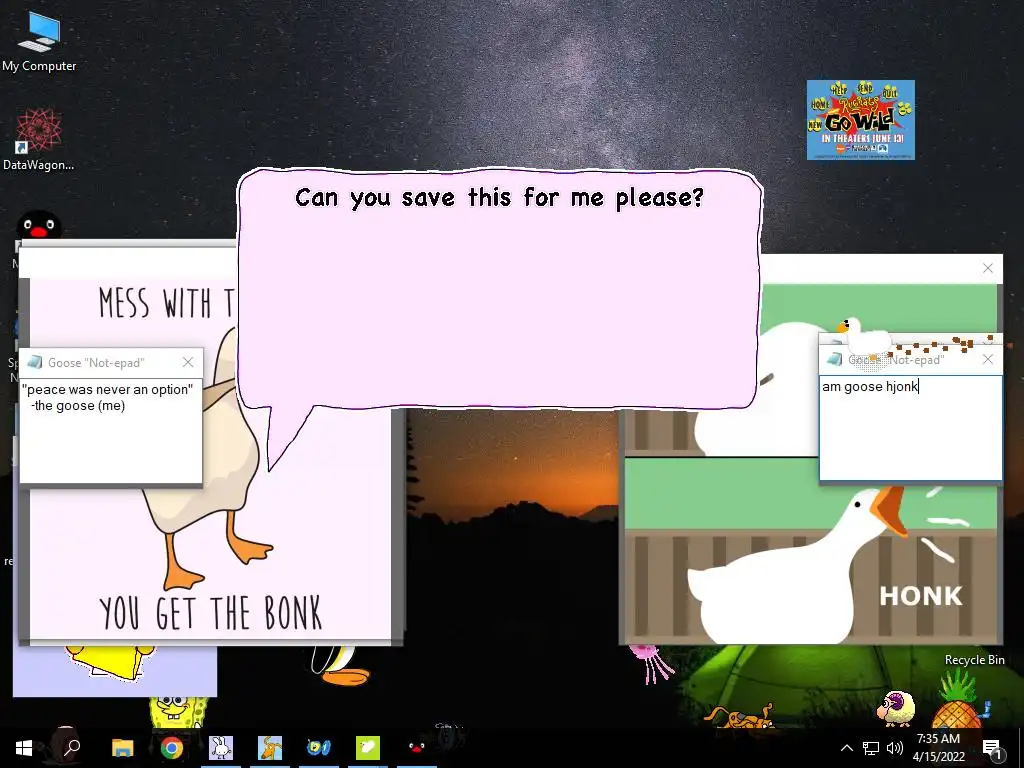Focus the left 'Goose Not-epad' title text
The image size is (1024, 768).
(x=96, y=362)
